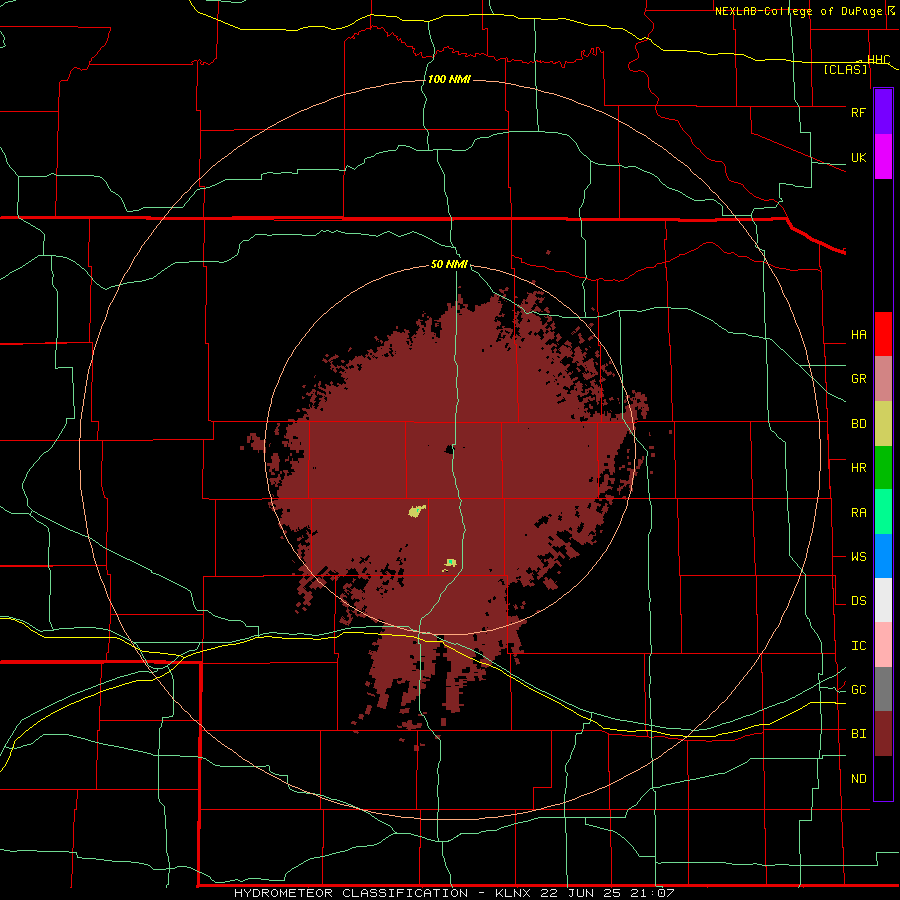Viewport: 900px width, 900px height.
Task: Click the GC legend label
Action: [x=858, y=689]
